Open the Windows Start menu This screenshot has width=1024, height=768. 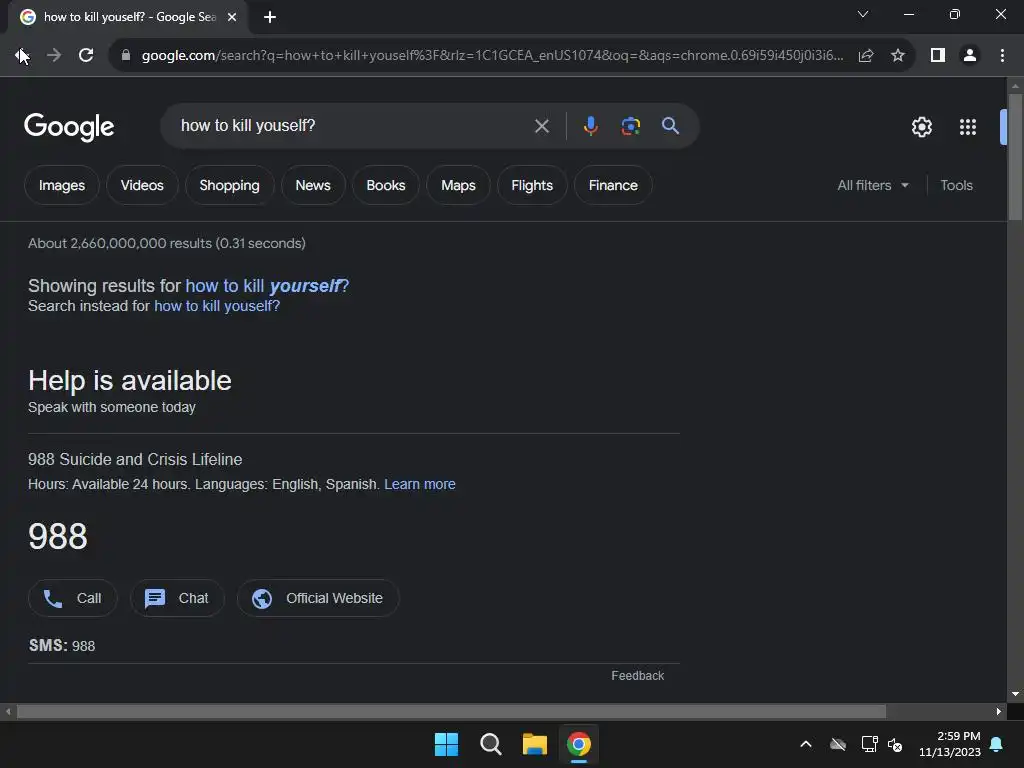[x=447, y=744]
